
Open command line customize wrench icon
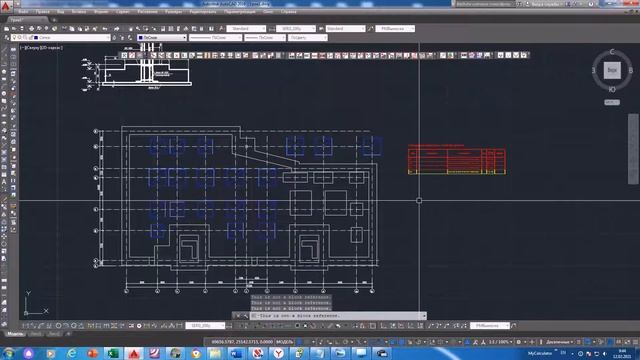point(245,316)
